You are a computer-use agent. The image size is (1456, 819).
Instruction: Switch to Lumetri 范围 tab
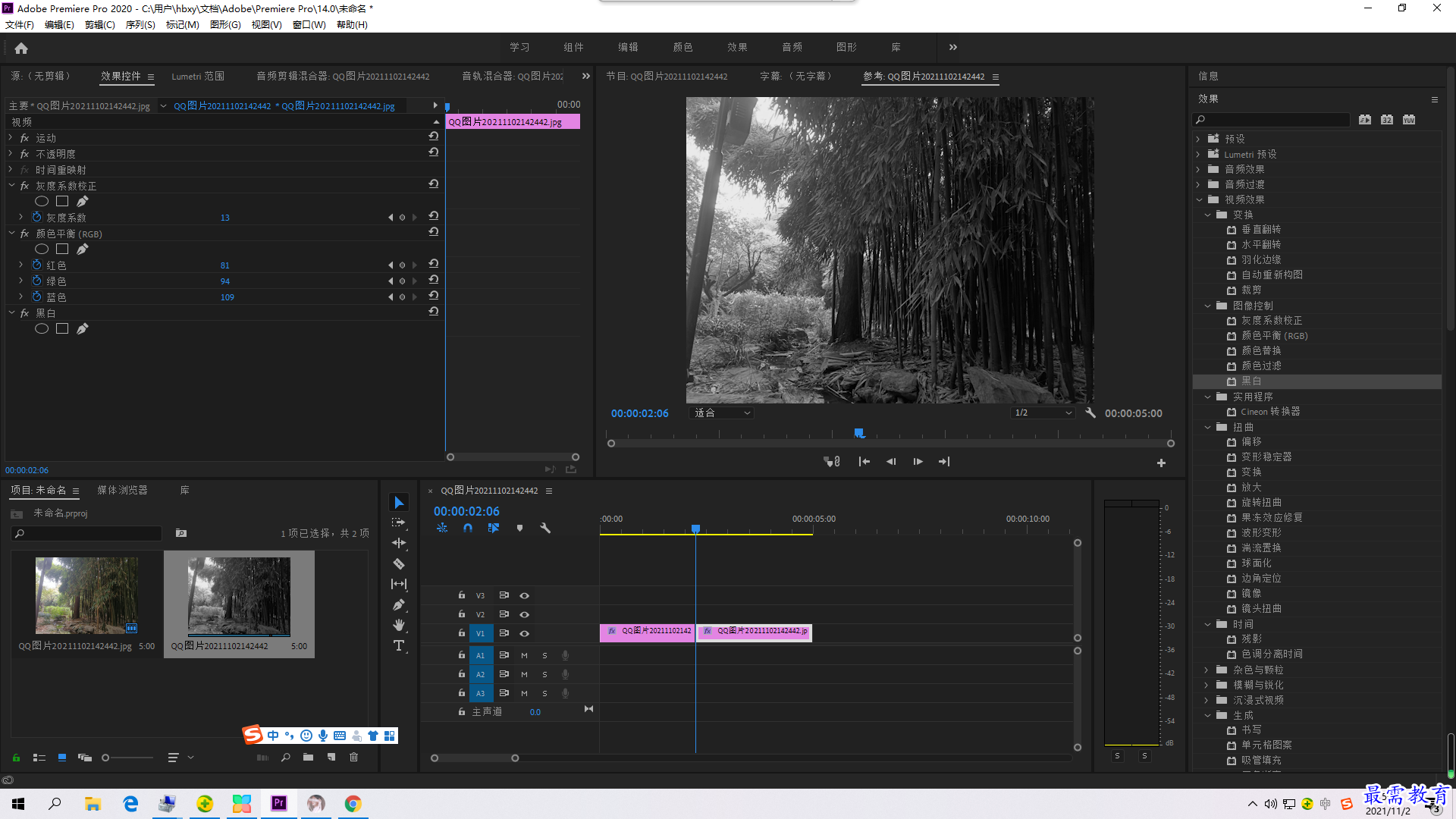[x=198, y=77]
